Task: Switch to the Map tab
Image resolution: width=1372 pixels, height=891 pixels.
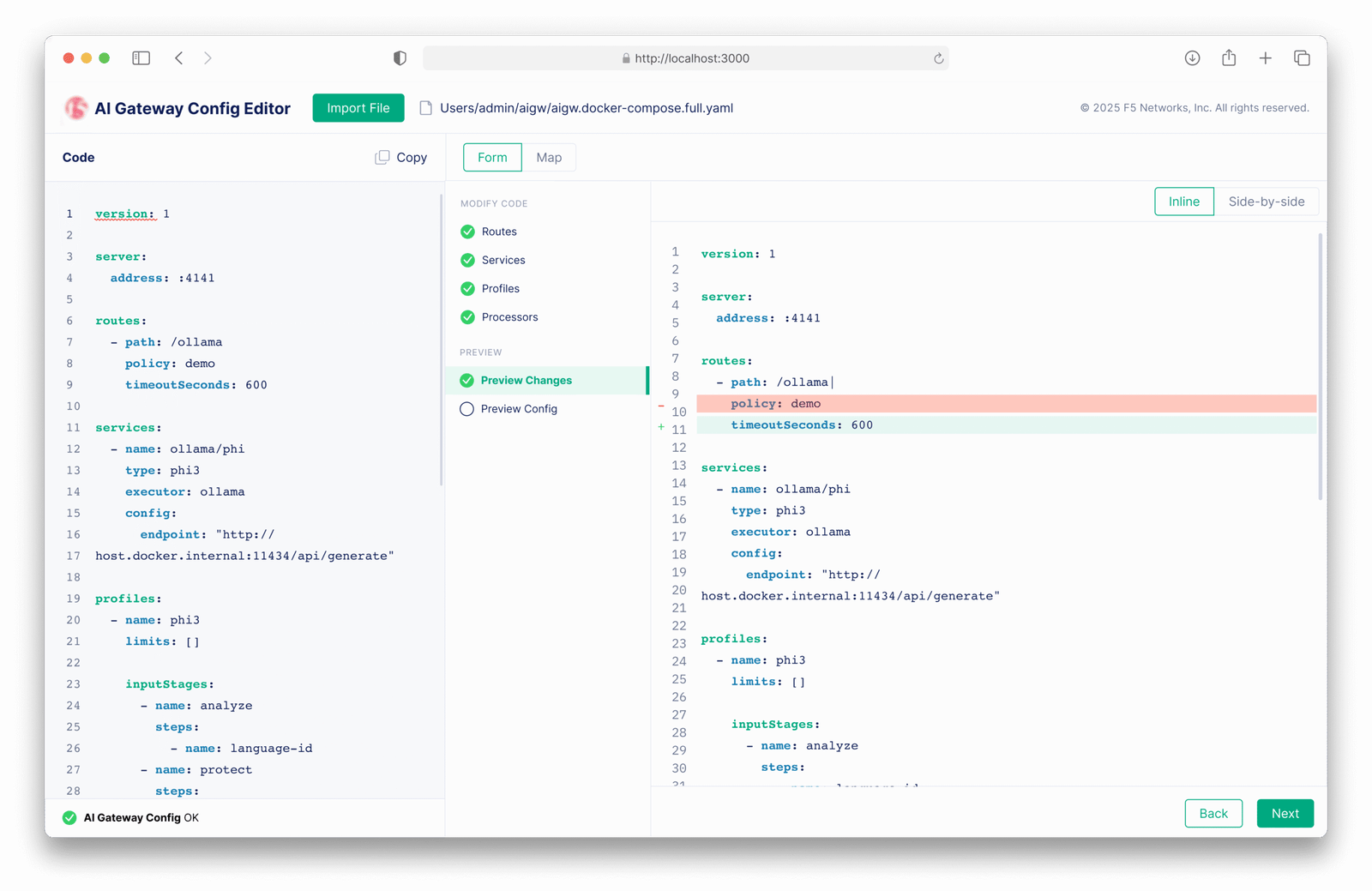Action: [x=549, y=158]
